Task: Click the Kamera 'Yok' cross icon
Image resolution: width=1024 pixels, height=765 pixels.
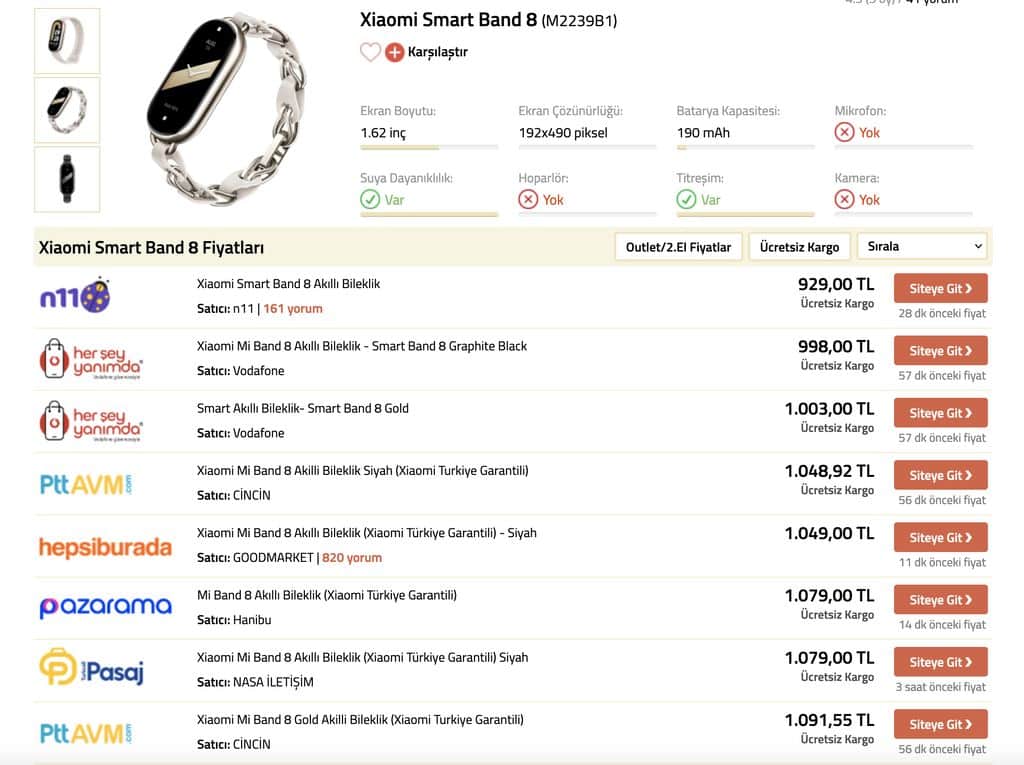Action: [x=844, y=199]
